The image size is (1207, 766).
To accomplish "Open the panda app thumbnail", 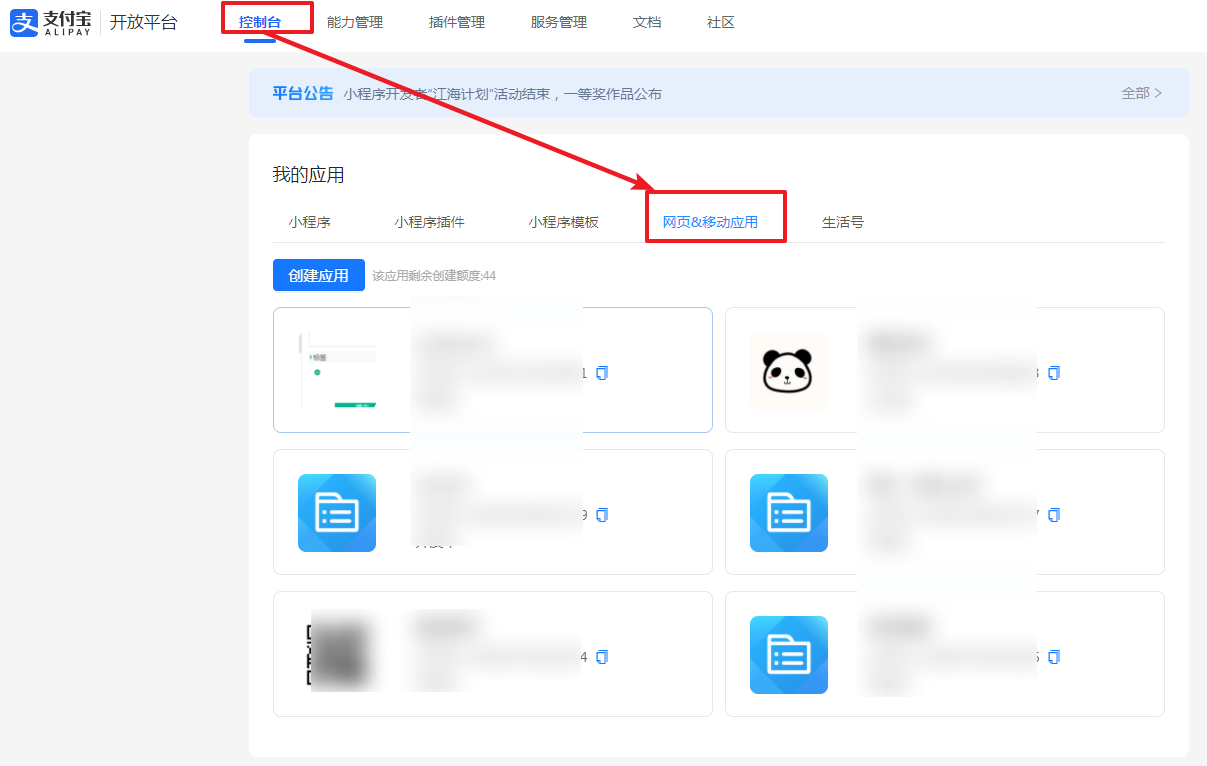I will 789,371.
